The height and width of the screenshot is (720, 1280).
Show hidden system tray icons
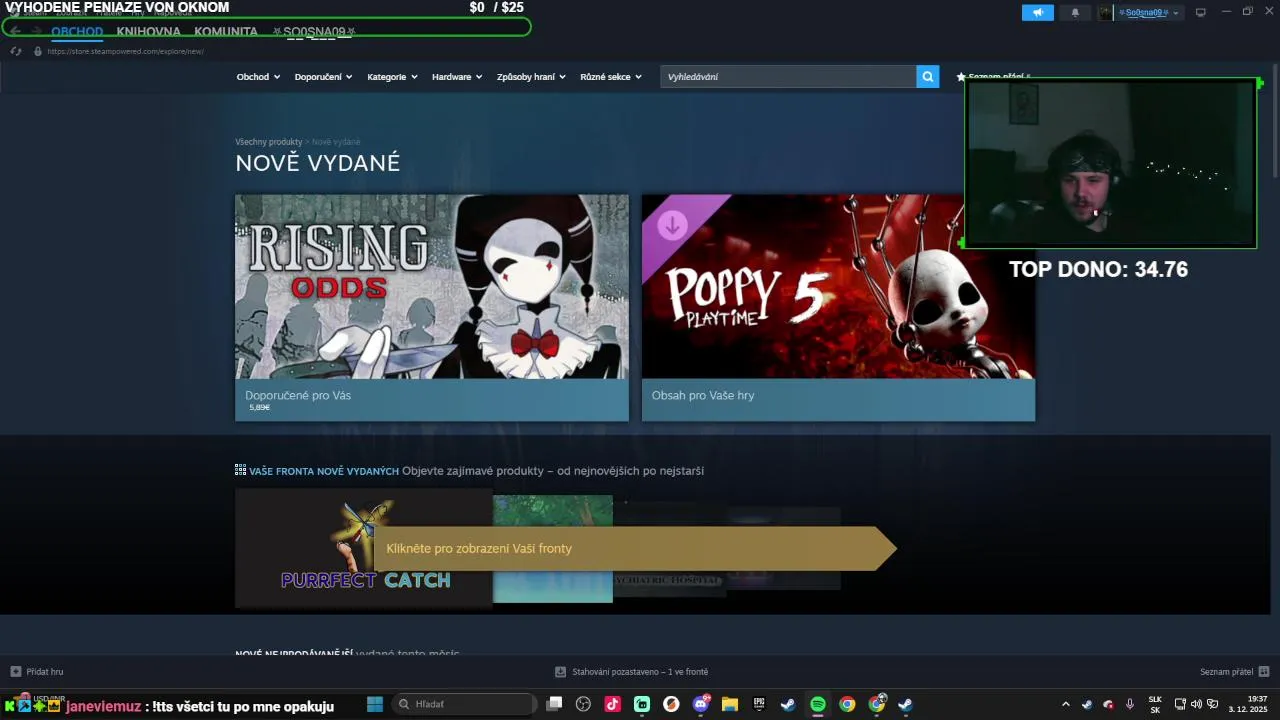pyautogui.click(x=1065, y=704)
